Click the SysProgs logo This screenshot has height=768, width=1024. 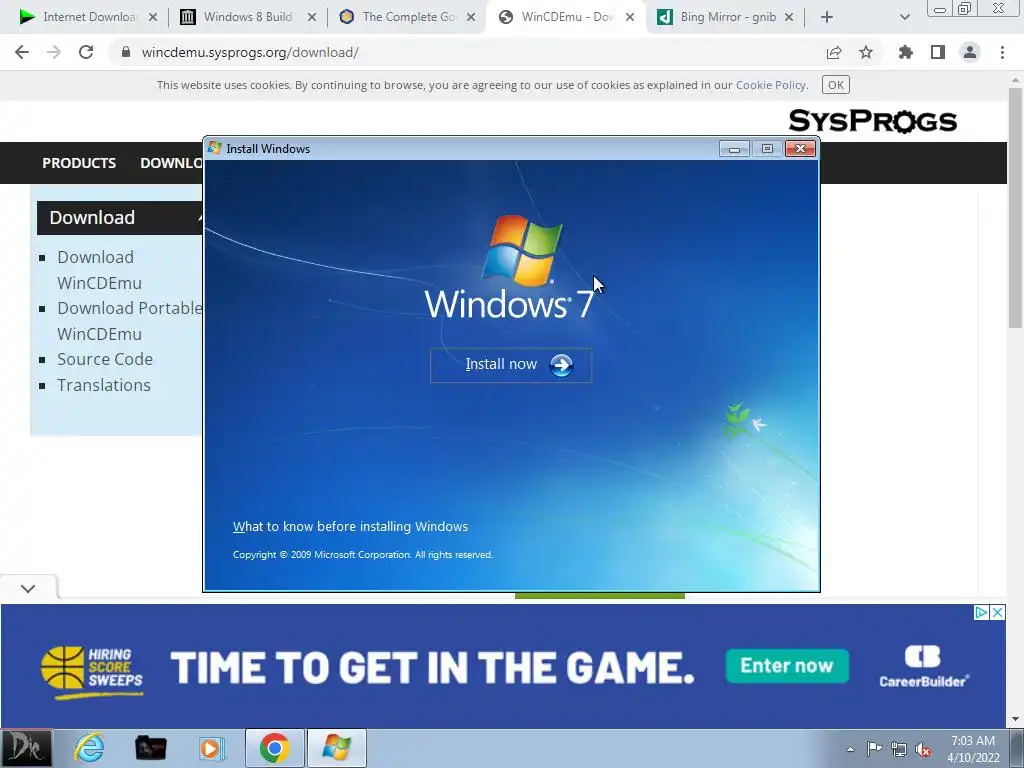pyautogui.click(x=872, y=121)
